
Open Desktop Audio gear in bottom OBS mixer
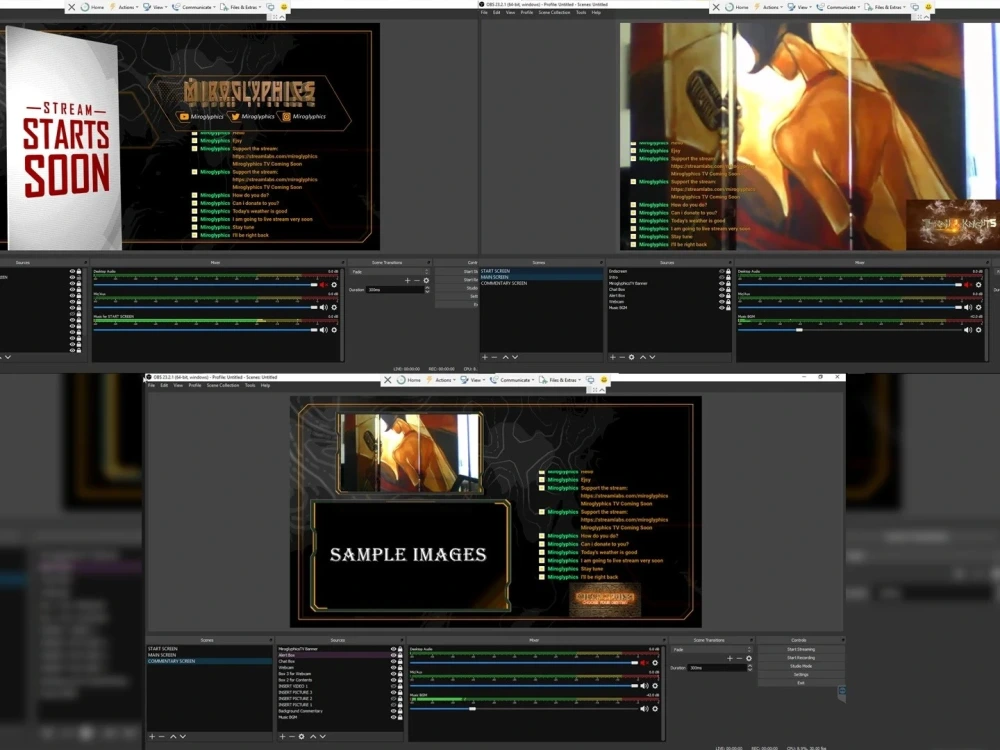(655, 663)
